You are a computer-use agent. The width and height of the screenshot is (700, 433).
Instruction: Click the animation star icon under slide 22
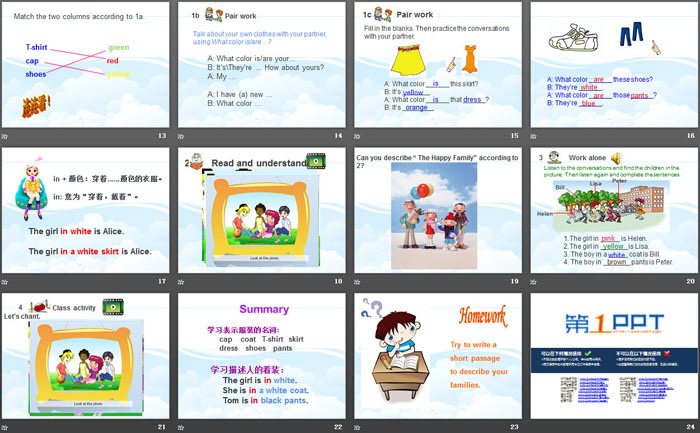pyautogui.click(x=181, y=428)
